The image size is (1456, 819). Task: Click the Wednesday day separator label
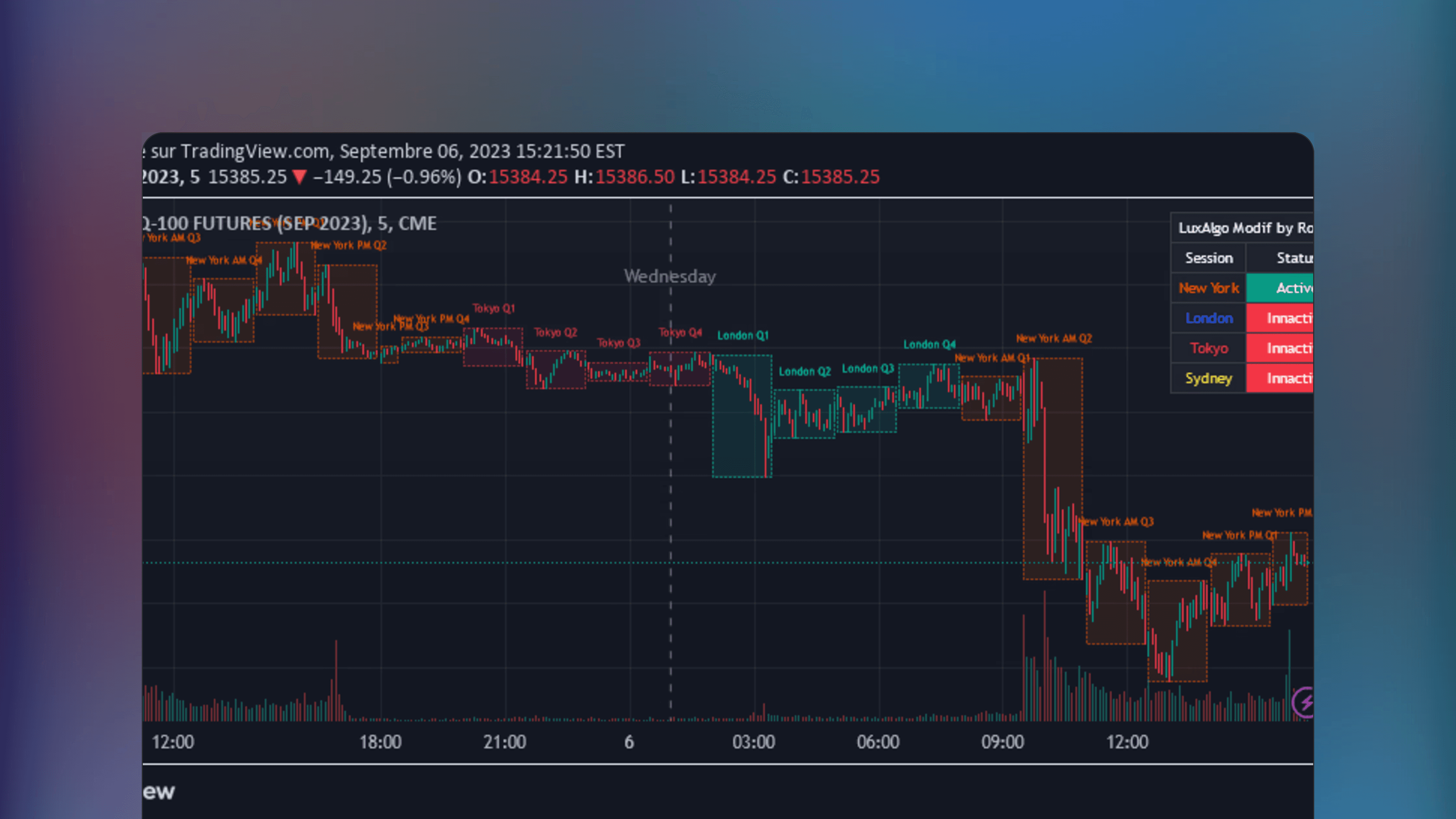click(x=670, y=277)
